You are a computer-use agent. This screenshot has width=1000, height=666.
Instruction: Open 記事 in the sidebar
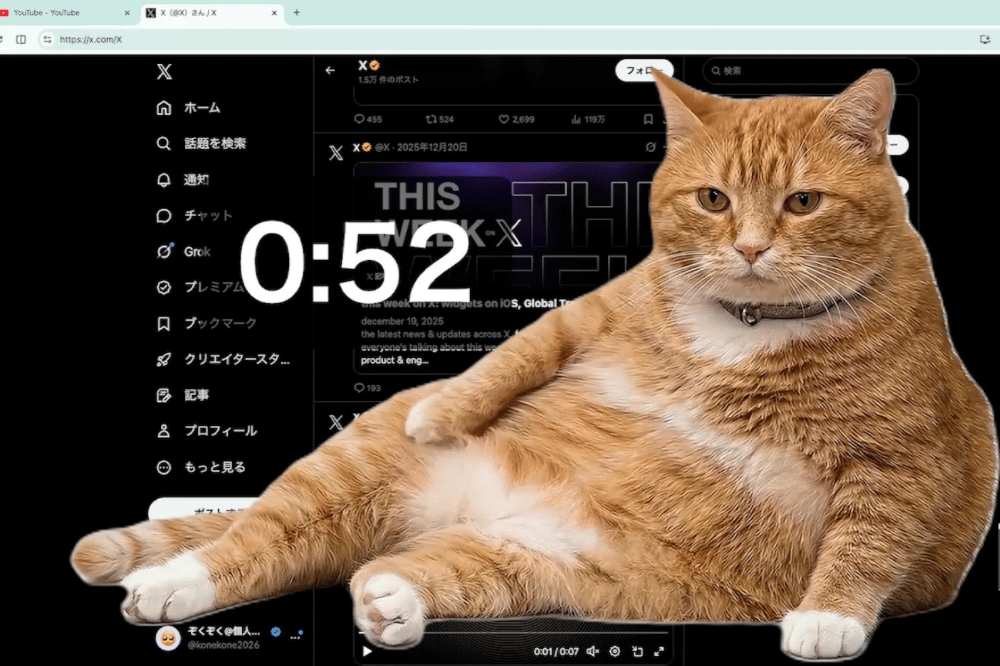pos(182,395)
